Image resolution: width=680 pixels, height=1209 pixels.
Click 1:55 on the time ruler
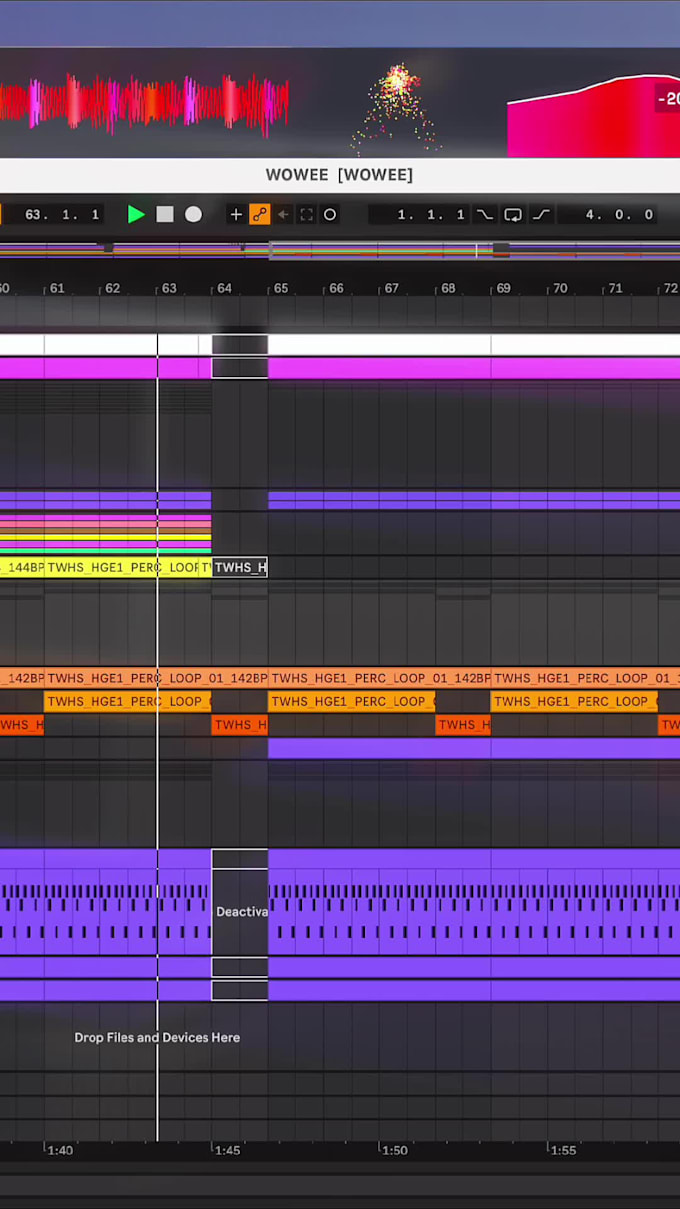pyautogui.click(x=563, y=1150)
